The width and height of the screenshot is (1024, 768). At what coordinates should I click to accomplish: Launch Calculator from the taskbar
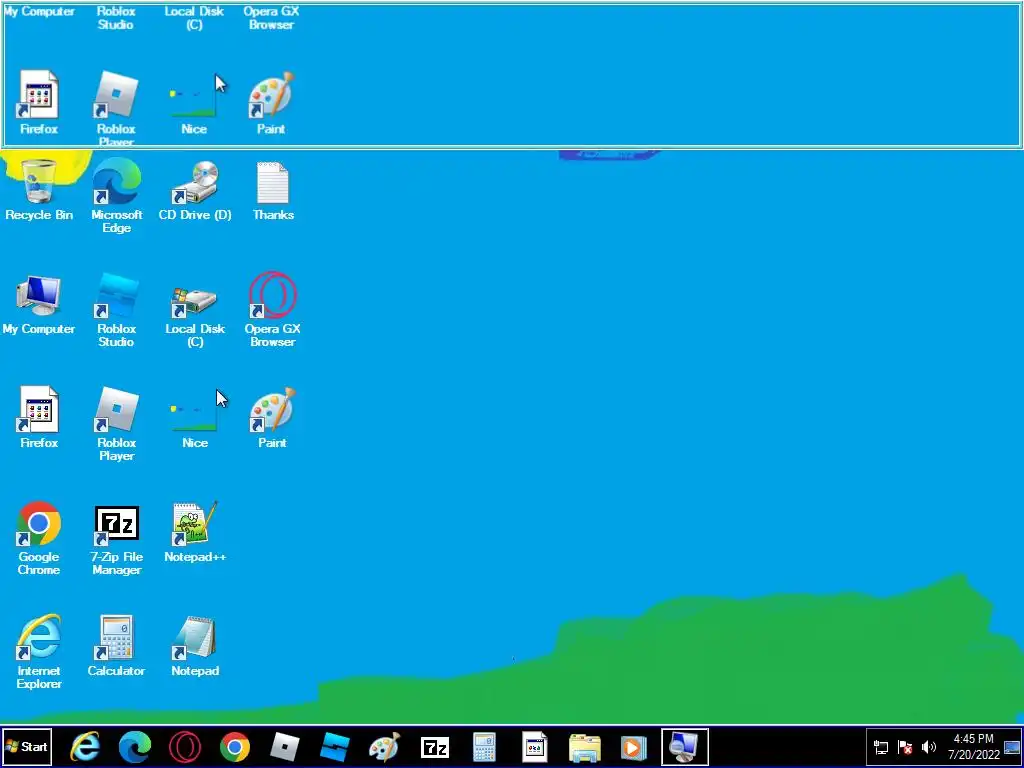485,747
